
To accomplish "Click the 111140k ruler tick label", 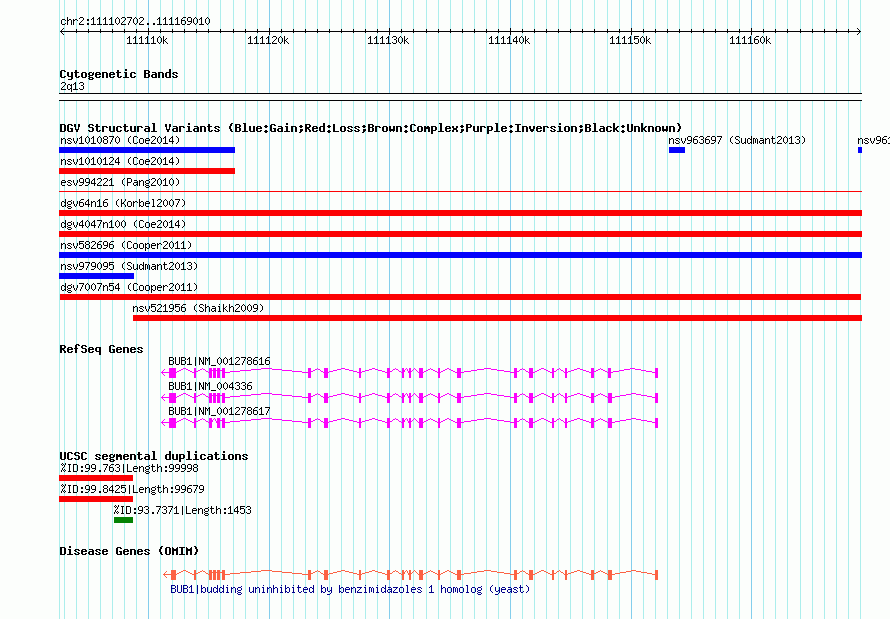I will pos(509,40).
